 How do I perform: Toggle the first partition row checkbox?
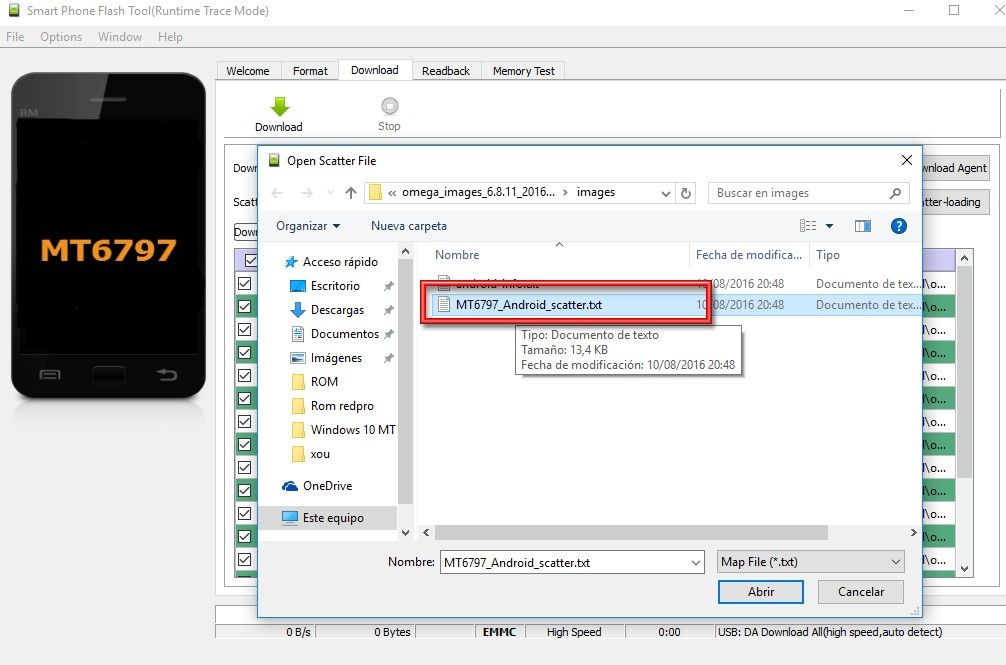coord(244,283)
